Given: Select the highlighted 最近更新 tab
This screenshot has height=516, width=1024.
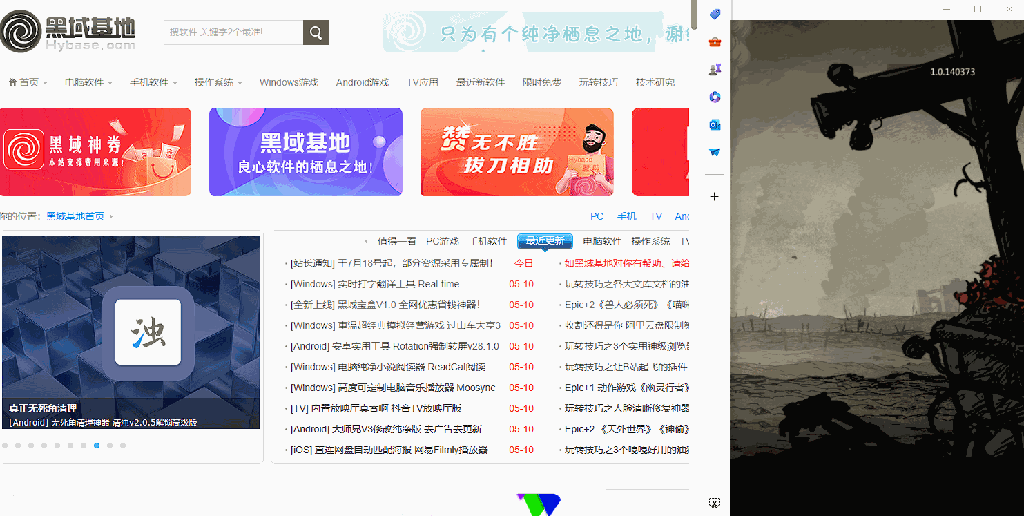Looking at the screenshot, I should click(545, 241).
